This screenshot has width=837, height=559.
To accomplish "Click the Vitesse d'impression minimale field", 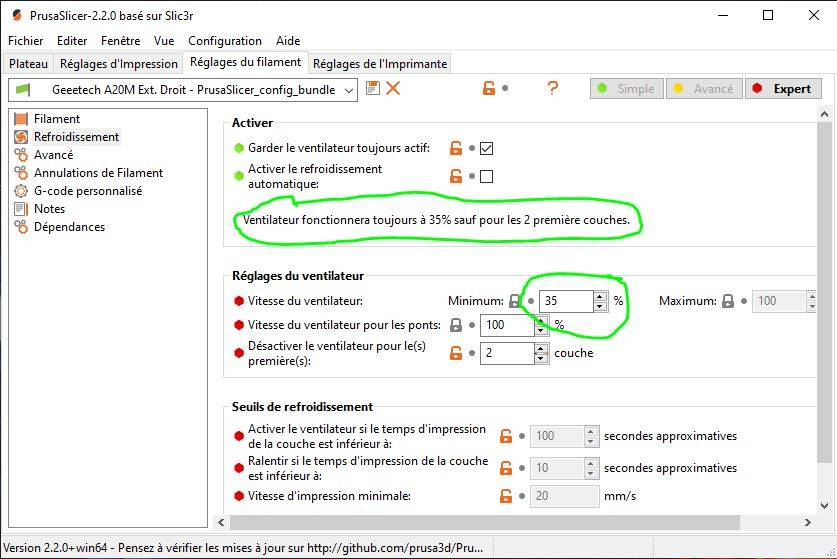I will click(564, 496).
